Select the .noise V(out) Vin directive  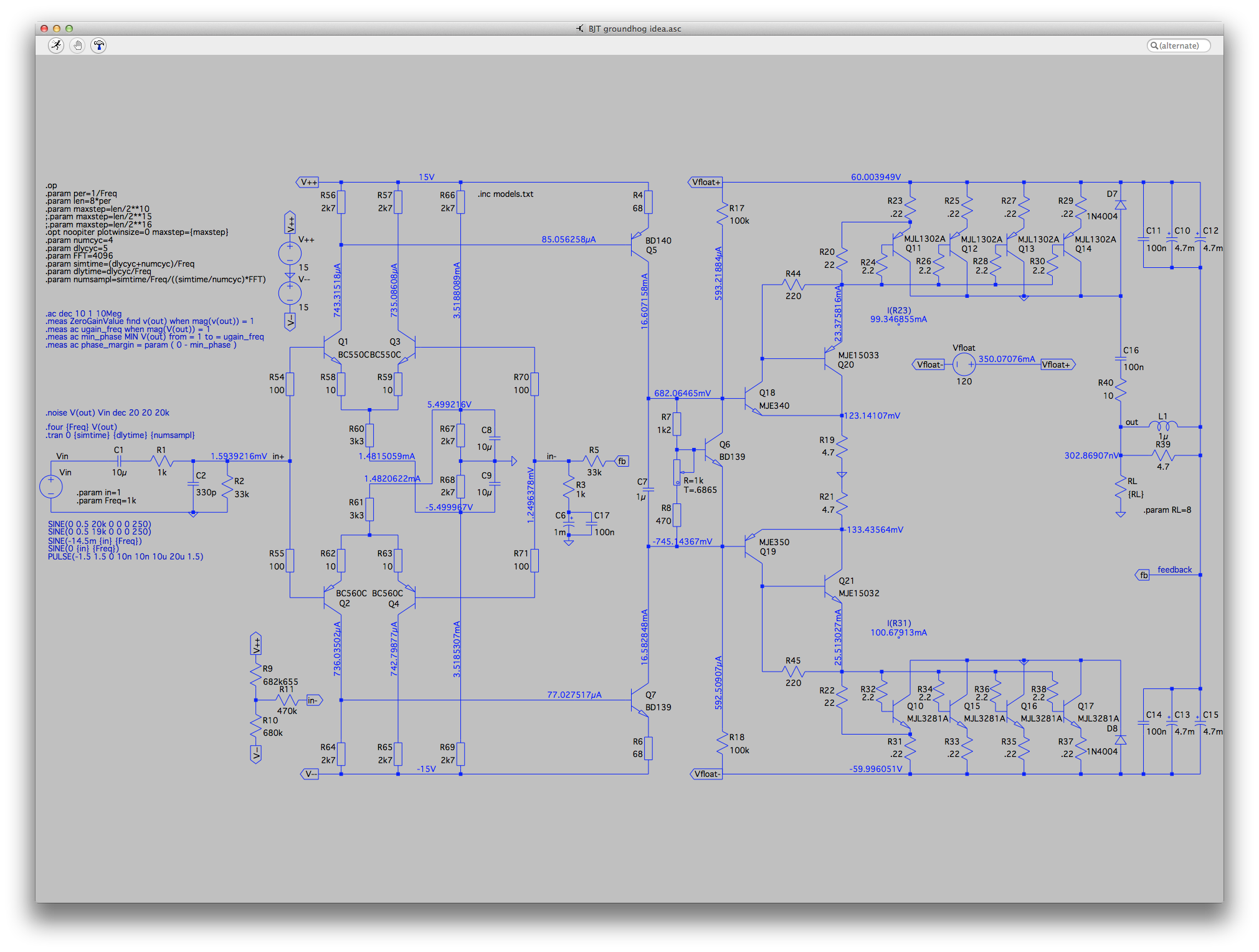point(107,412)
